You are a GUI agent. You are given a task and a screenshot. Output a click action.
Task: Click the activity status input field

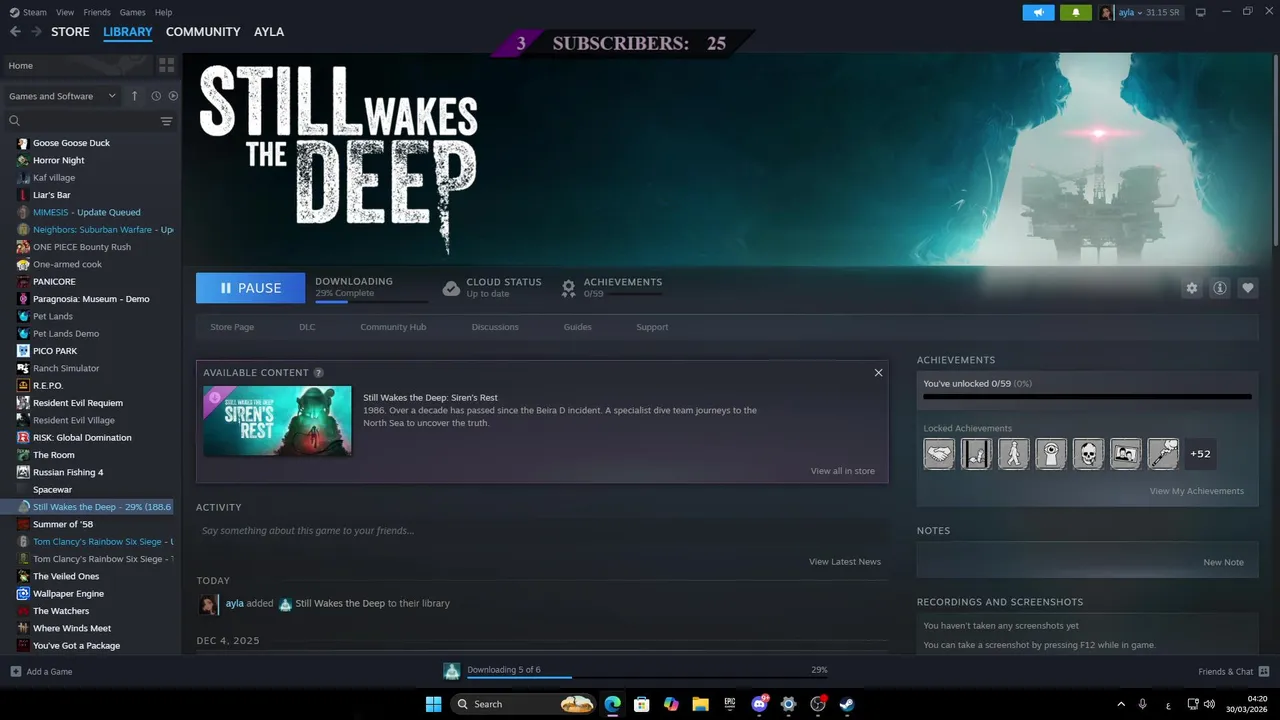tap(542, 530)
